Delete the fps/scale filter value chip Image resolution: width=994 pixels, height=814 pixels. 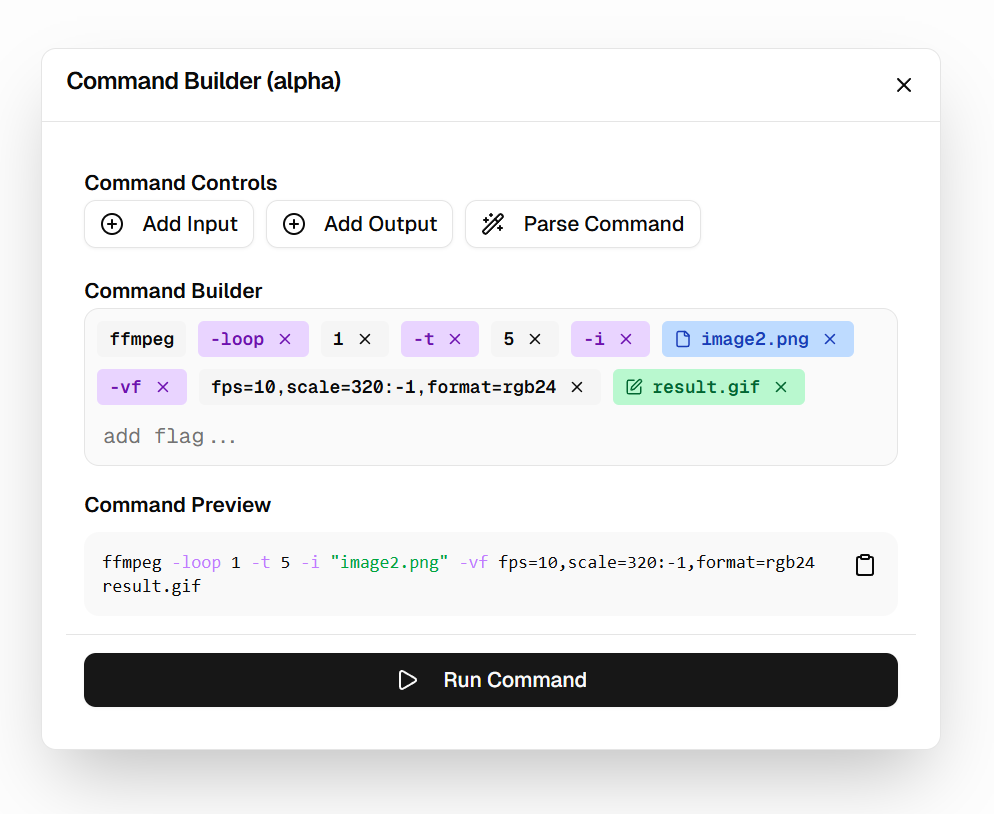577,388
